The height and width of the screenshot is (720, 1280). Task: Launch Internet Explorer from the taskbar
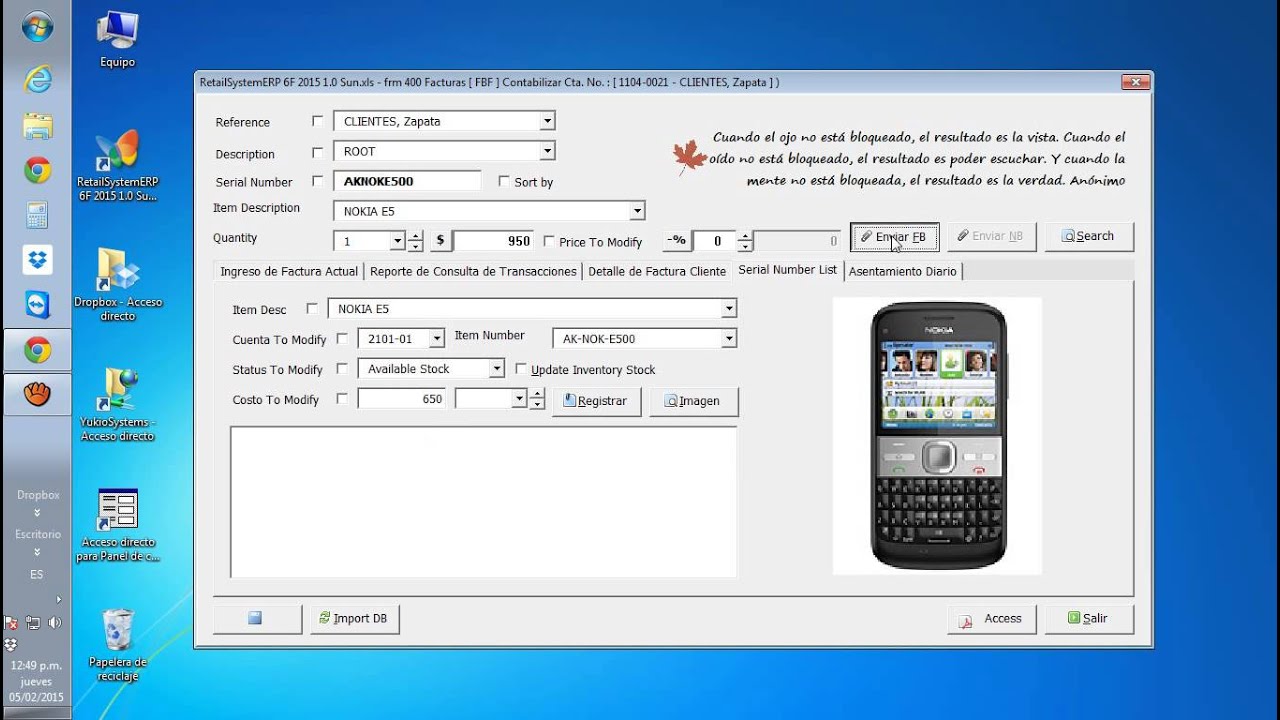(37, 79)
